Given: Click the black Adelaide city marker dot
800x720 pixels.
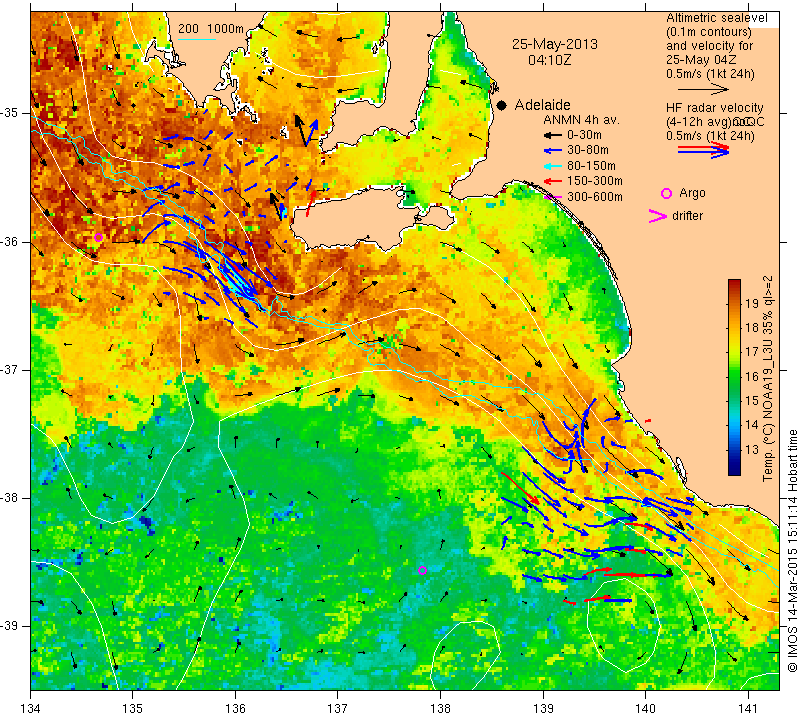Looking at the screenshot, I should (502, 105).
